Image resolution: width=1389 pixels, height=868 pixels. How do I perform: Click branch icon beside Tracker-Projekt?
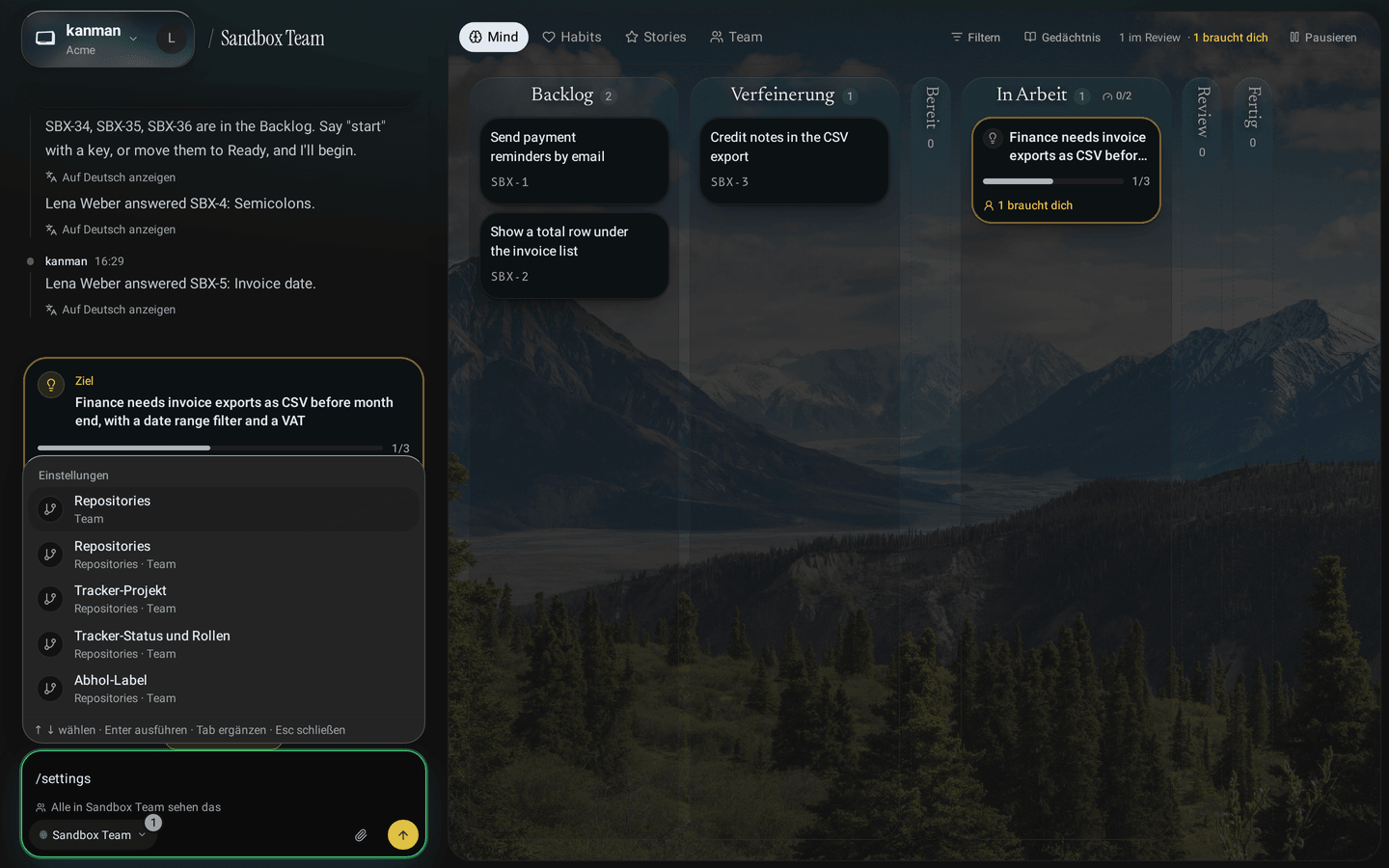click(x=50, y=599)
